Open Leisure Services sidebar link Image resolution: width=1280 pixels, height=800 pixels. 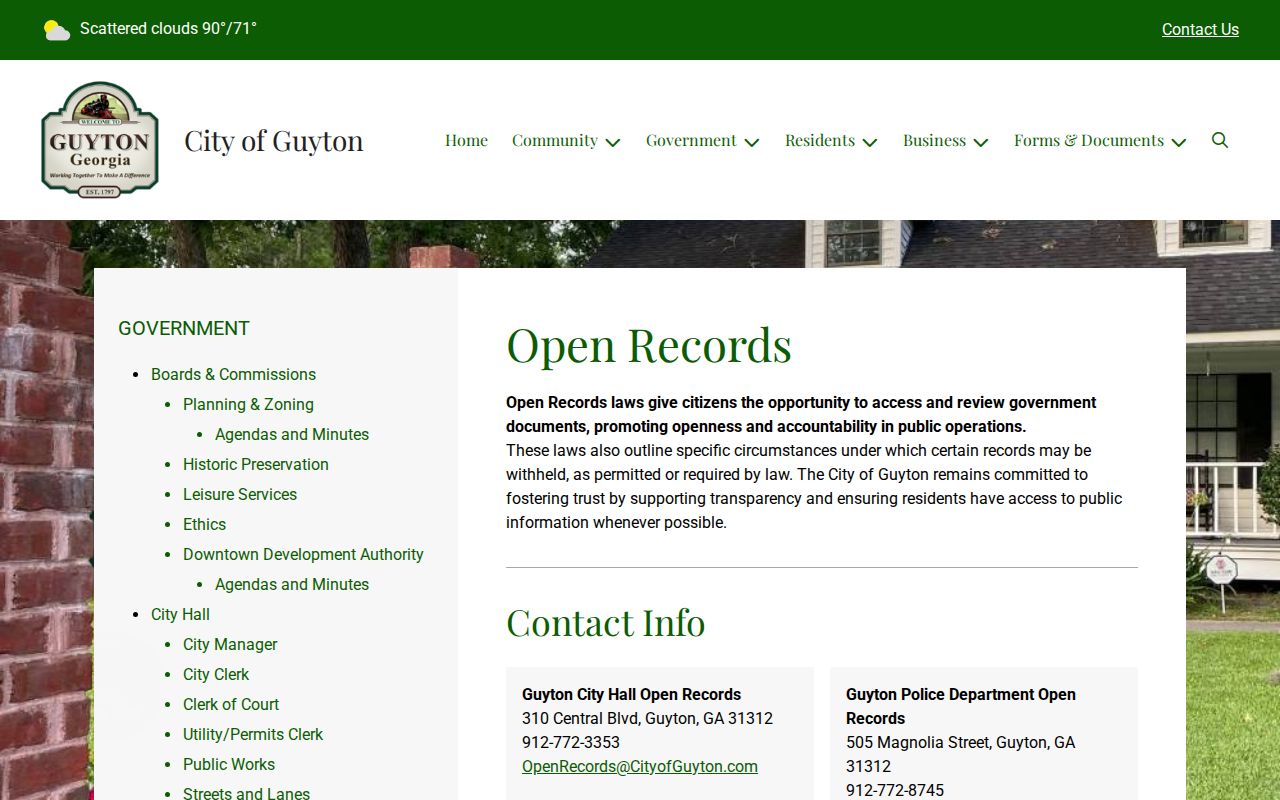pos(240,494)
